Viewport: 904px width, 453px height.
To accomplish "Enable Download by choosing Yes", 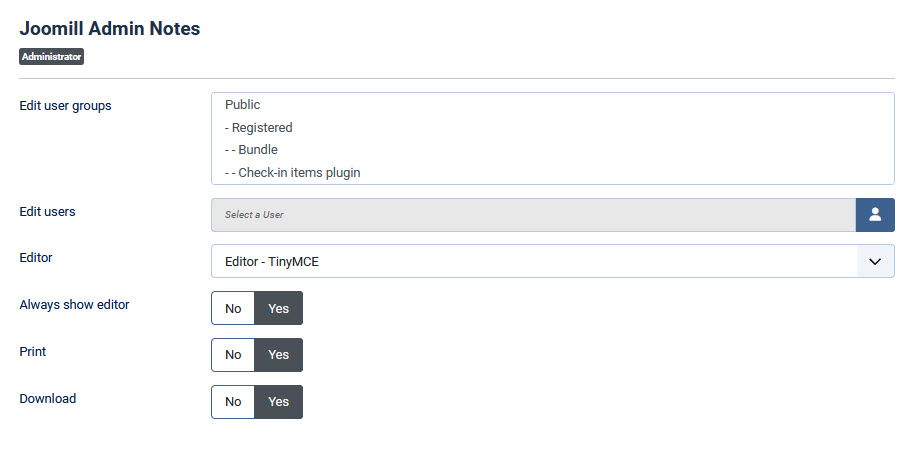I will [279, 402].
